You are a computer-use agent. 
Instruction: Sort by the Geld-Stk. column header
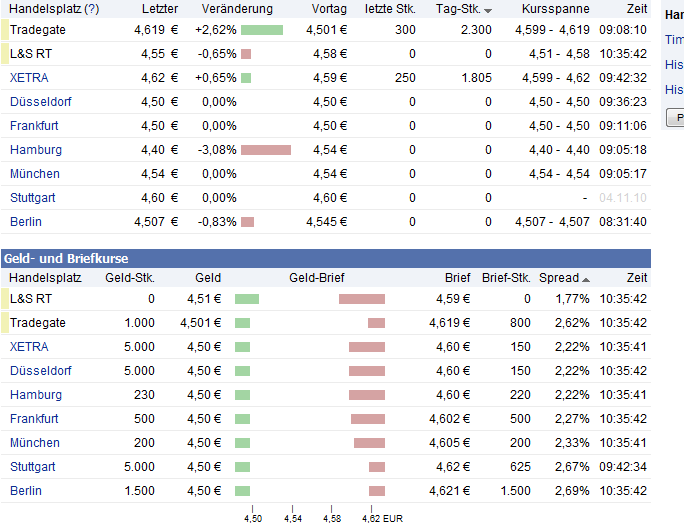pyautogui.click(x=130, y=278)
